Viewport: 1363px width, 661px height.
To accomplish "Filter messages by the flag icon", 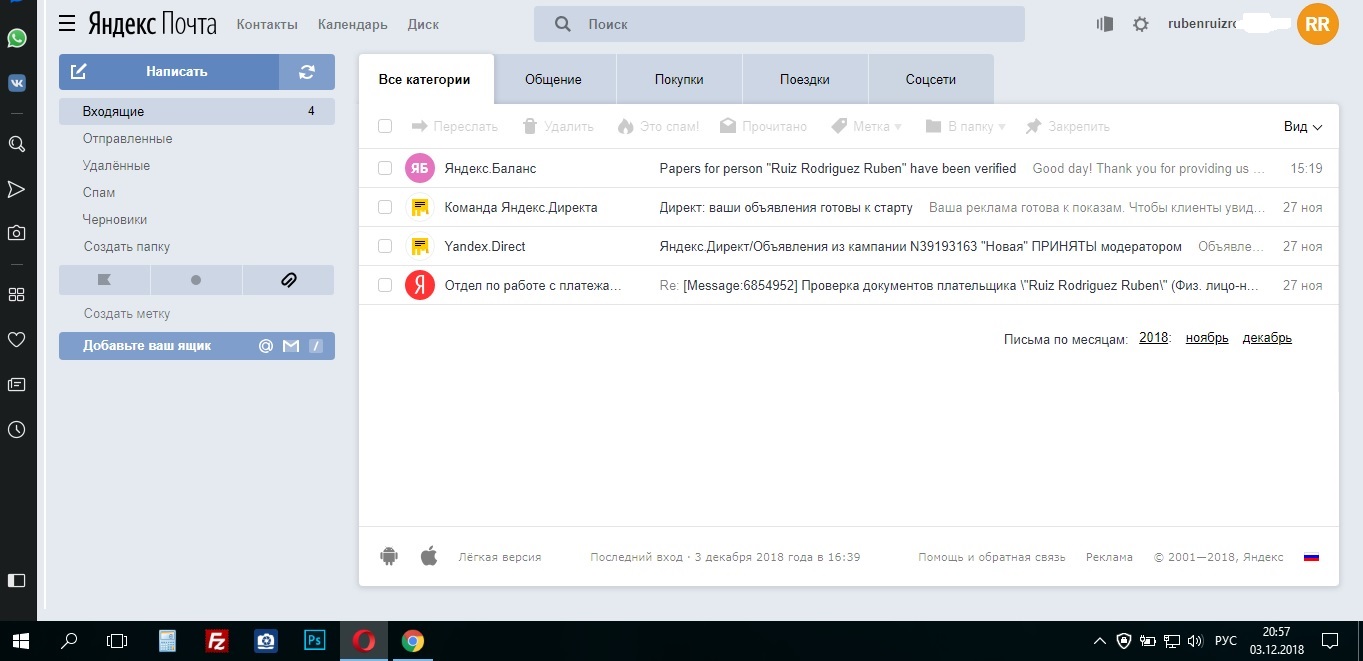I will click(104, 280).
